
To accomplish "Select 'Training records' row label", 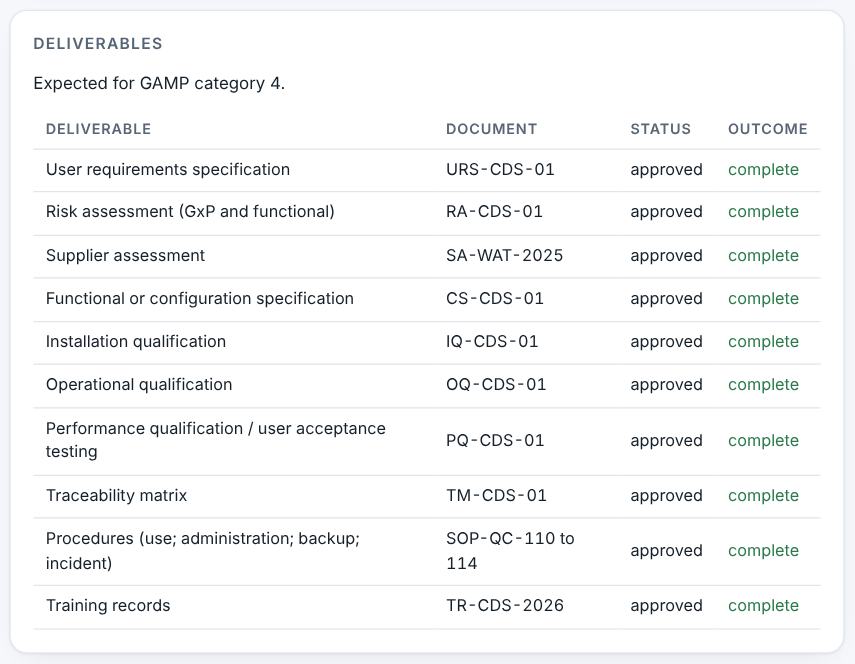I will pyautogui.click(x=108, y=606).
